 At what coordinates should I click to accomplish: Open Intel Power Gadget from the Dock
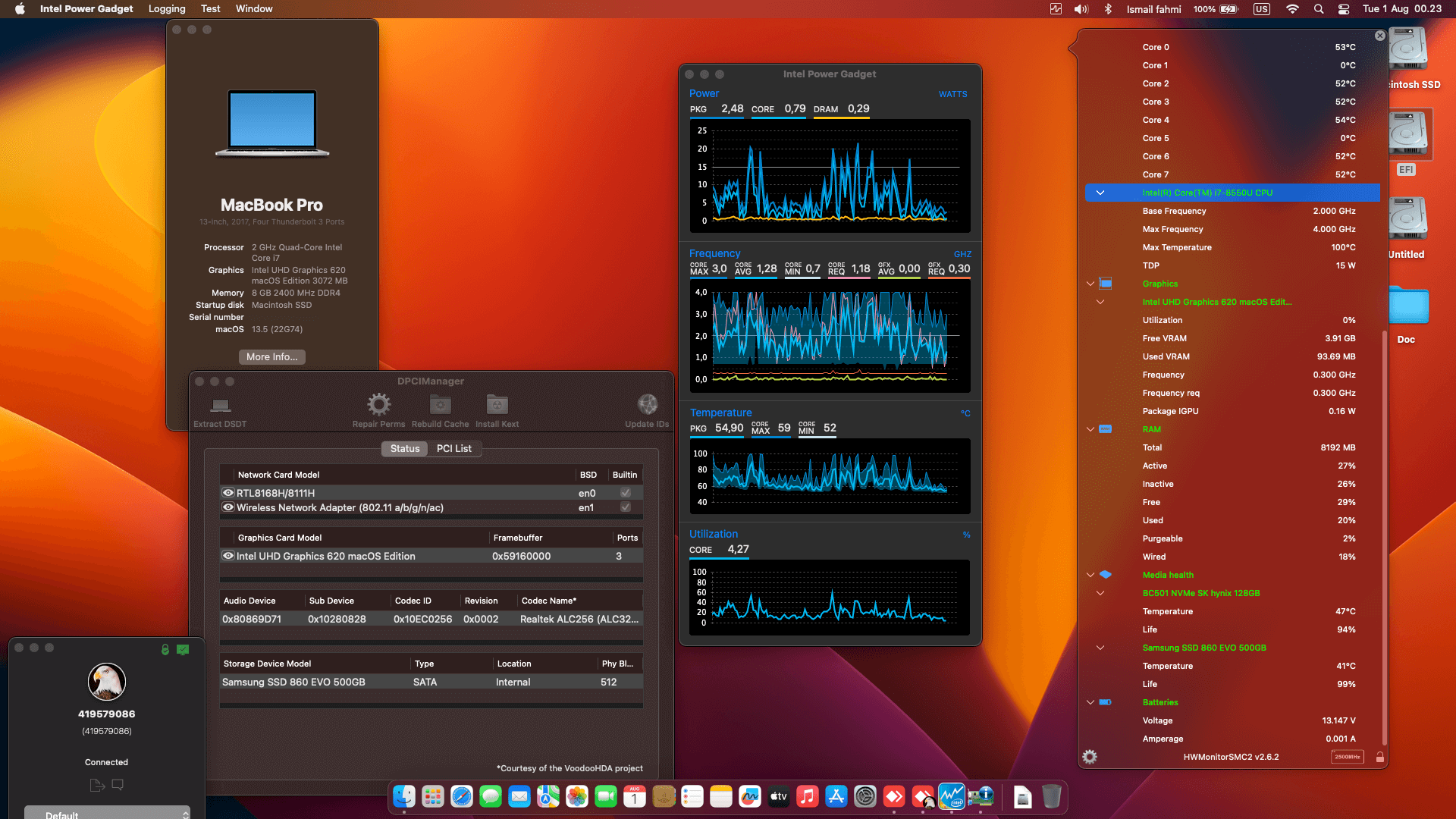point(952,797)
